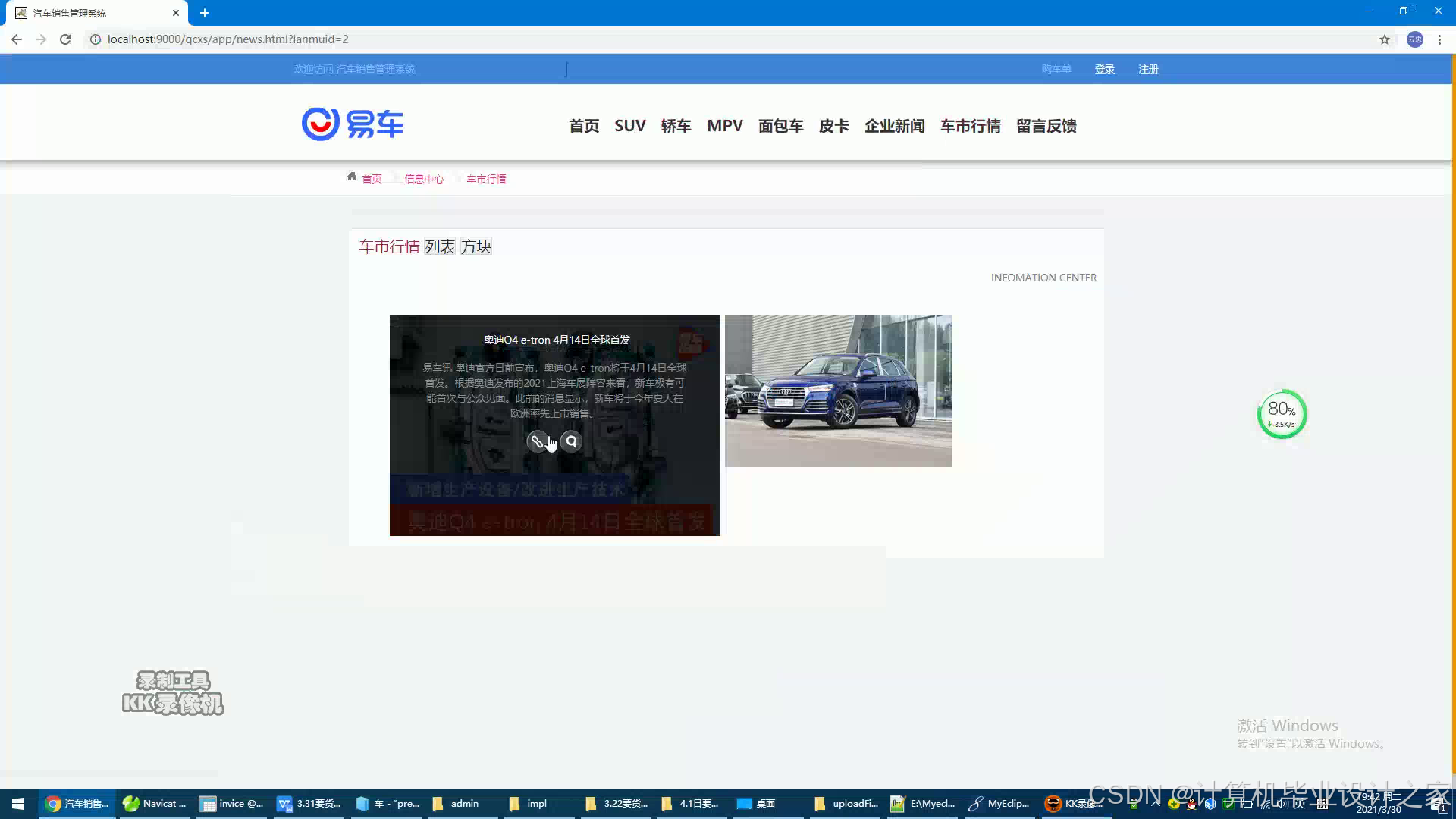Switch to 列表 list view
The width and height of the screenshot is (1456, 819).
click(440, 246)
